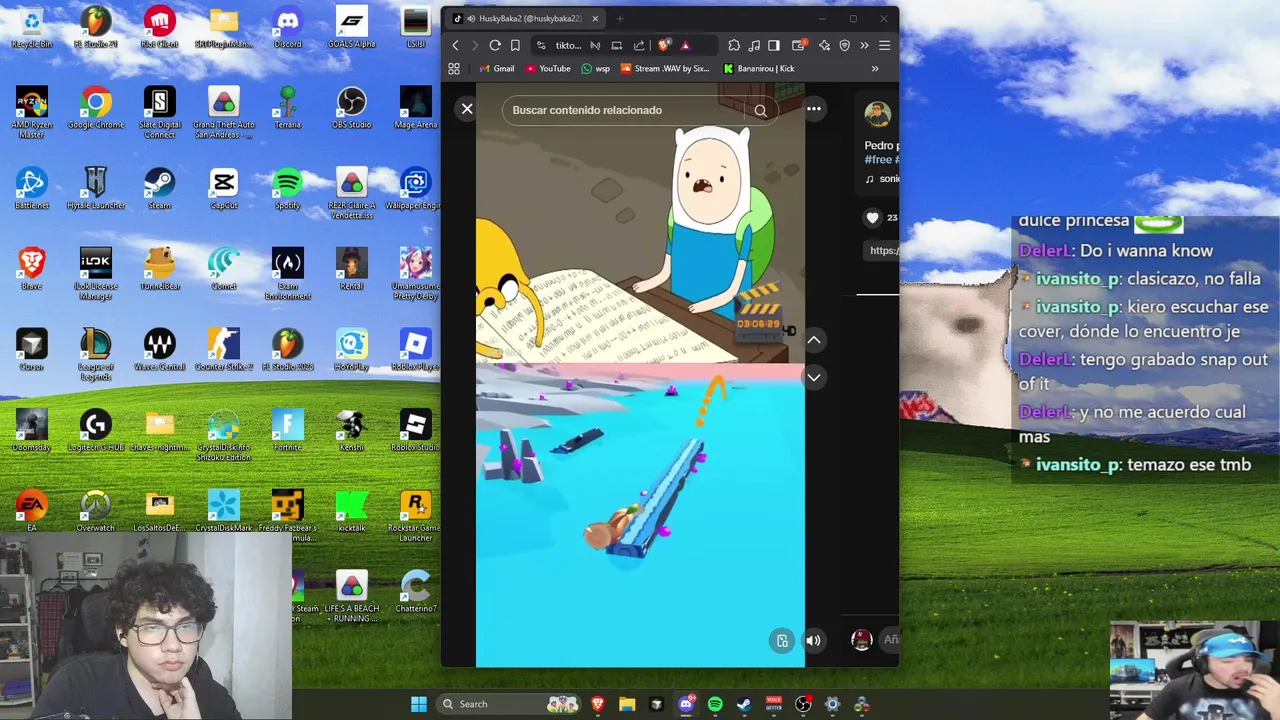Open Brave Shields lion icon
Image resolution: width=1280 pixels, height=720 pixels.
pyautogui.click(x=663, y=45)
